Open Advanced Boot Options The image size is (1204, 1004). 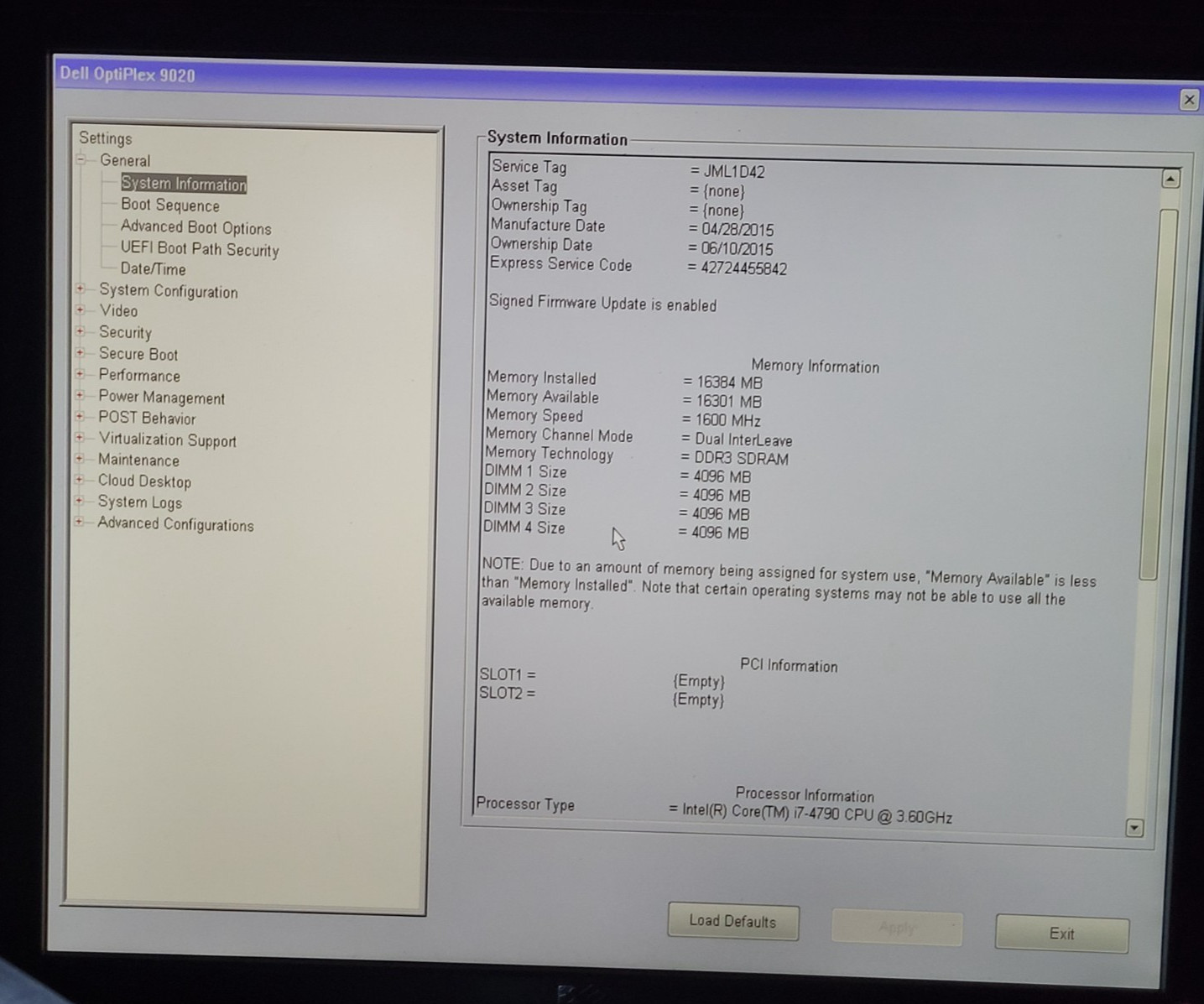pos(195,227)
